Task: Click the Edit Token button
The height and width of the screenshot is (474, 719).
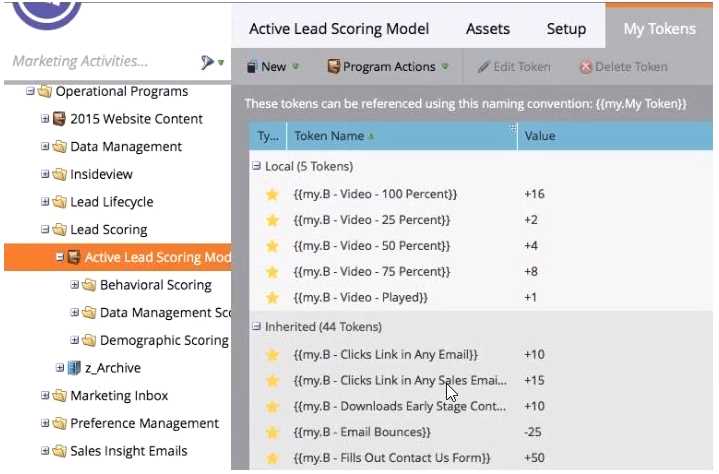Action: pos(513,67)
